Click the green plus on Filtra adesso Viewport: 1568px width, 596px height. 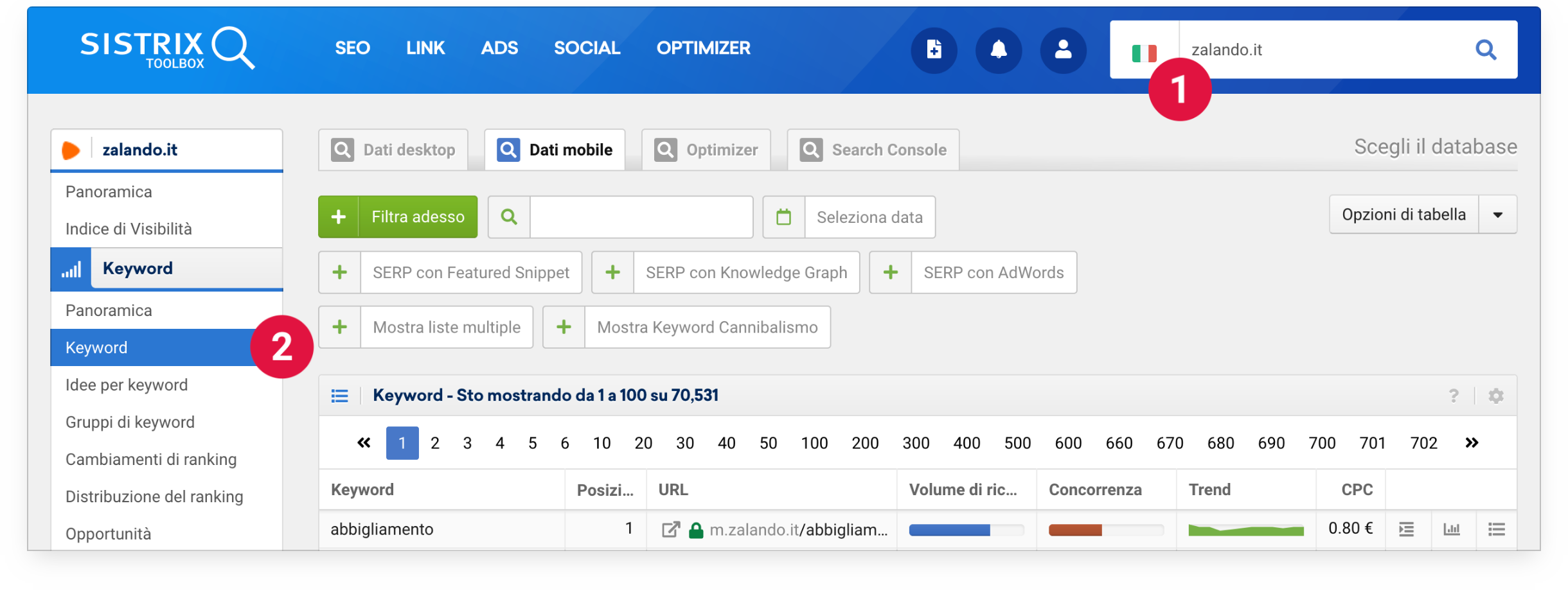click(339, 217)
